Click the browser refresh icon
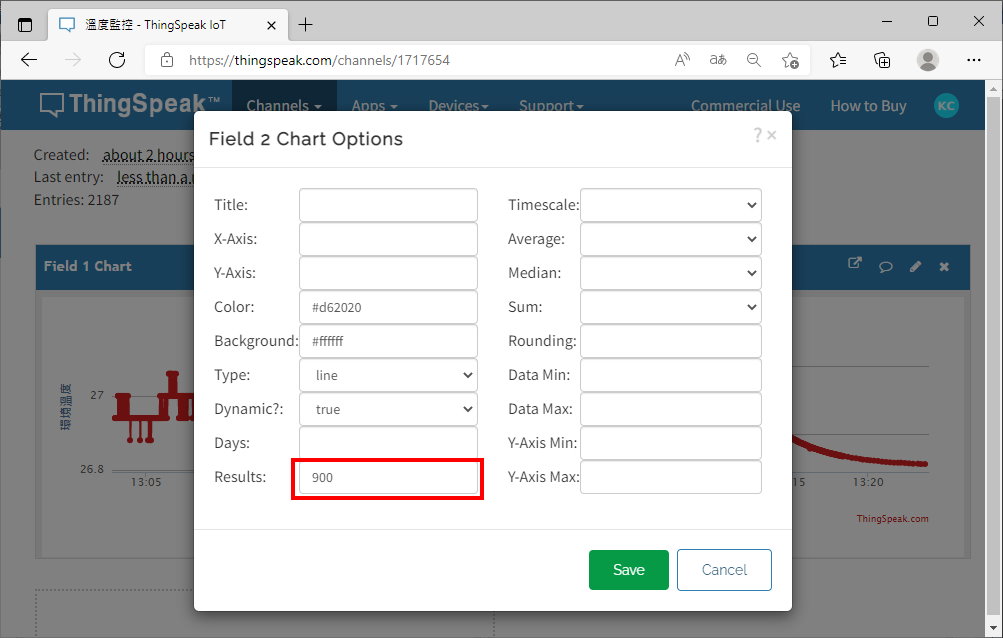The height and width of the screenshot is (638, 1003). (117, 60)
